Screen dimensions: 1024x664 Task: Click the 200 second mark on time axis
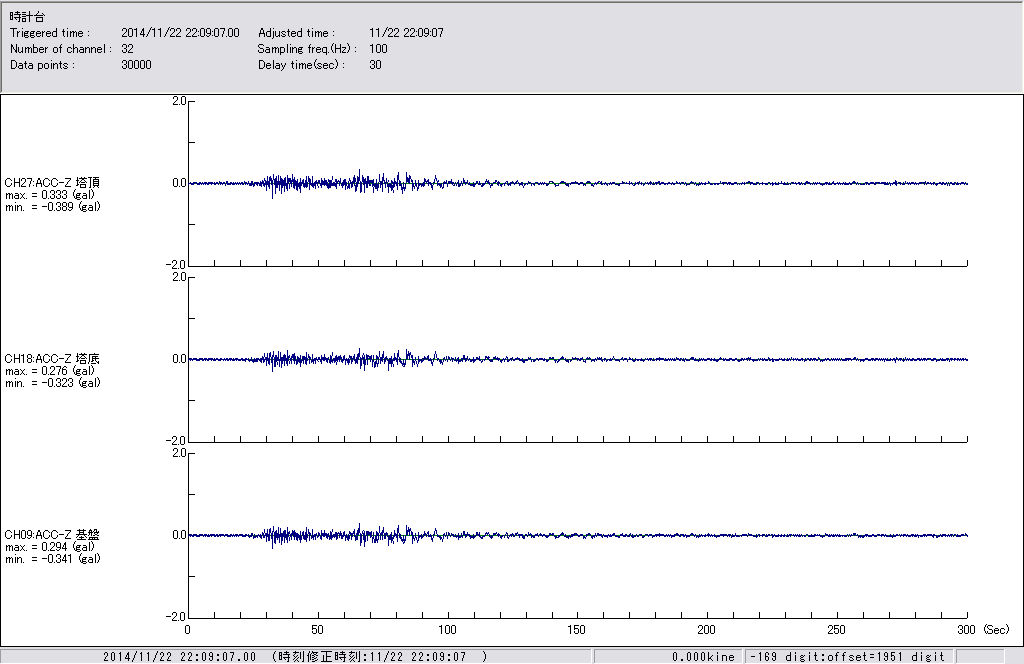(x=707, y=630)
